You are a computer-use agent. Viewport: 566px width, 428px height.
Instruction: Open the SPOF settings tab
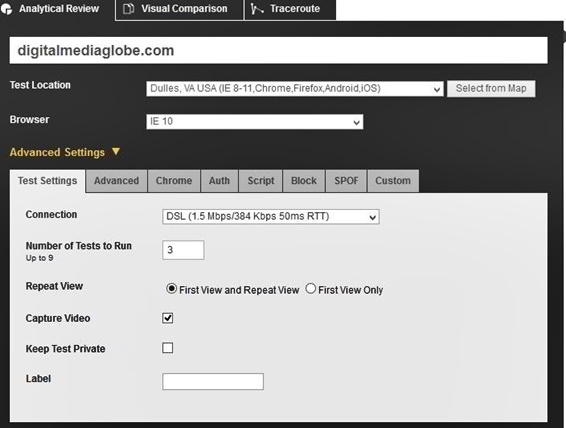(x=346, y=180)
